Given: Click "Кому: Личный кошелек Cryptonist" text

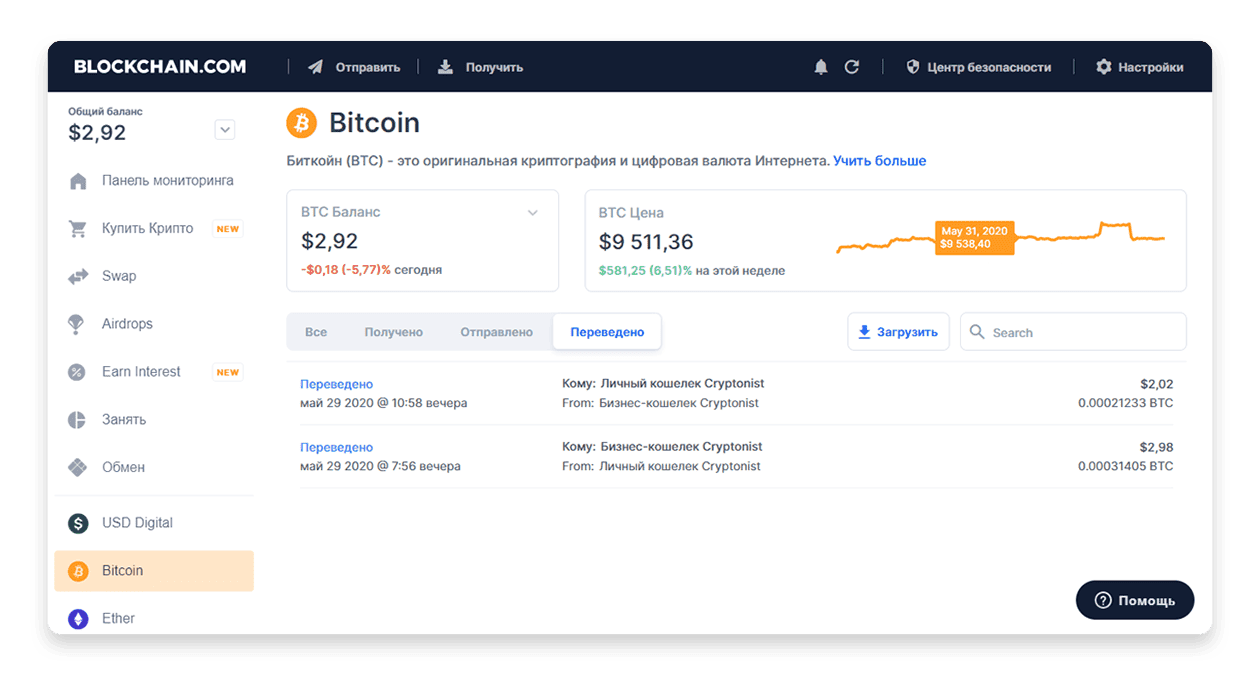Looking at the screenshot, I should pos(663,384).
